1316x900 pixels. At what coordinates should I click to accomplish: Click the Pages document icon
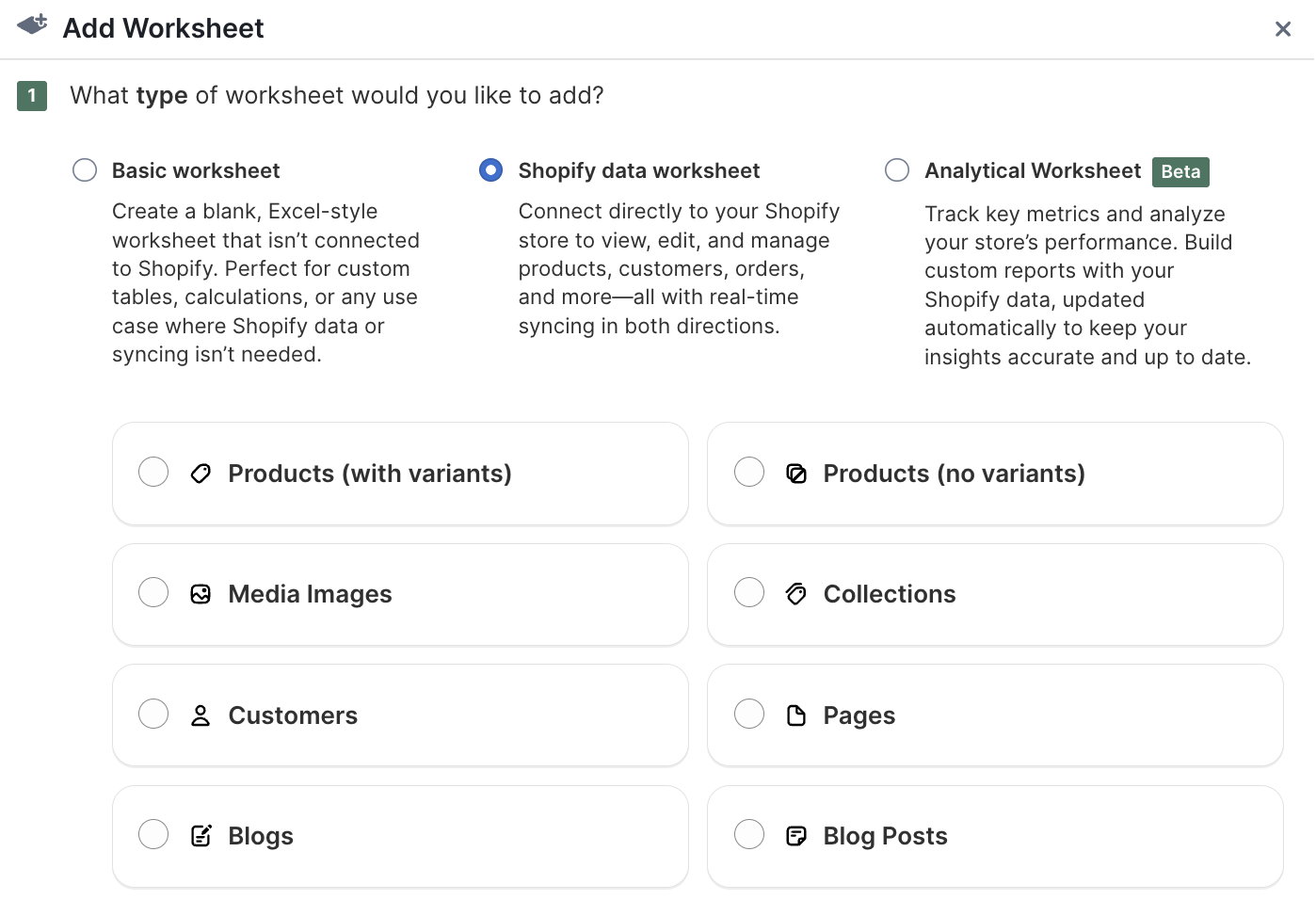pyautogui.click(x=796, y=715)
